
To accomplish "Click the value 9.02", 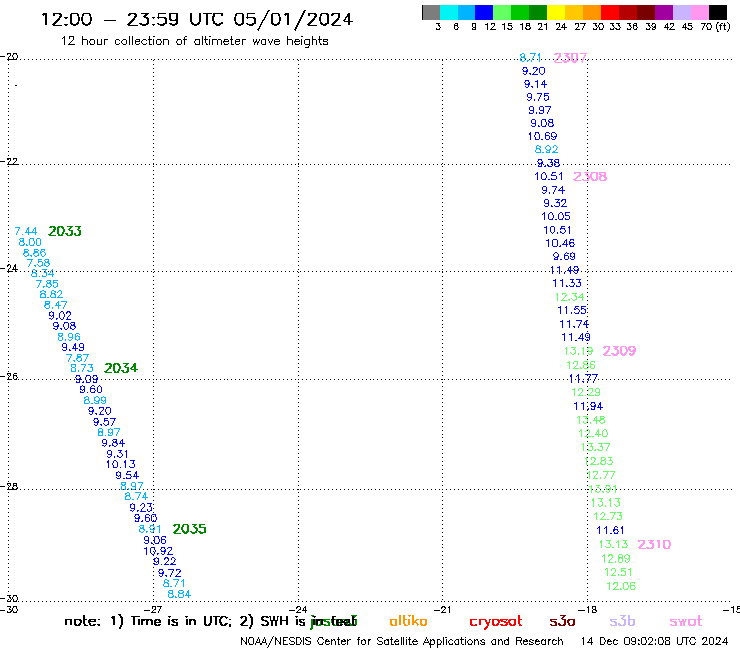I will click(x=60, y=316).
